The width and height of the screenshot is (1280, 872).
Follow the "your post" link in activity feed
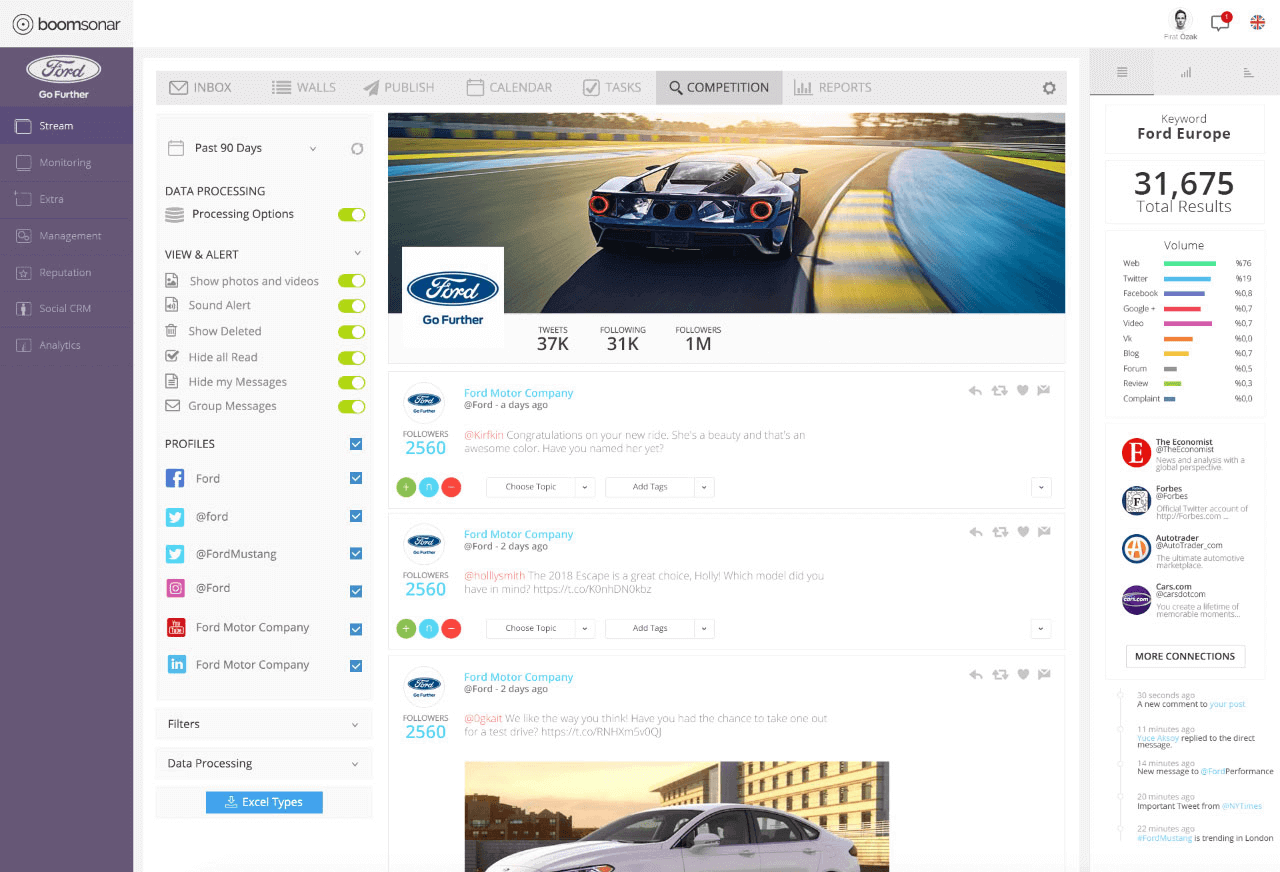(1227, 705)
